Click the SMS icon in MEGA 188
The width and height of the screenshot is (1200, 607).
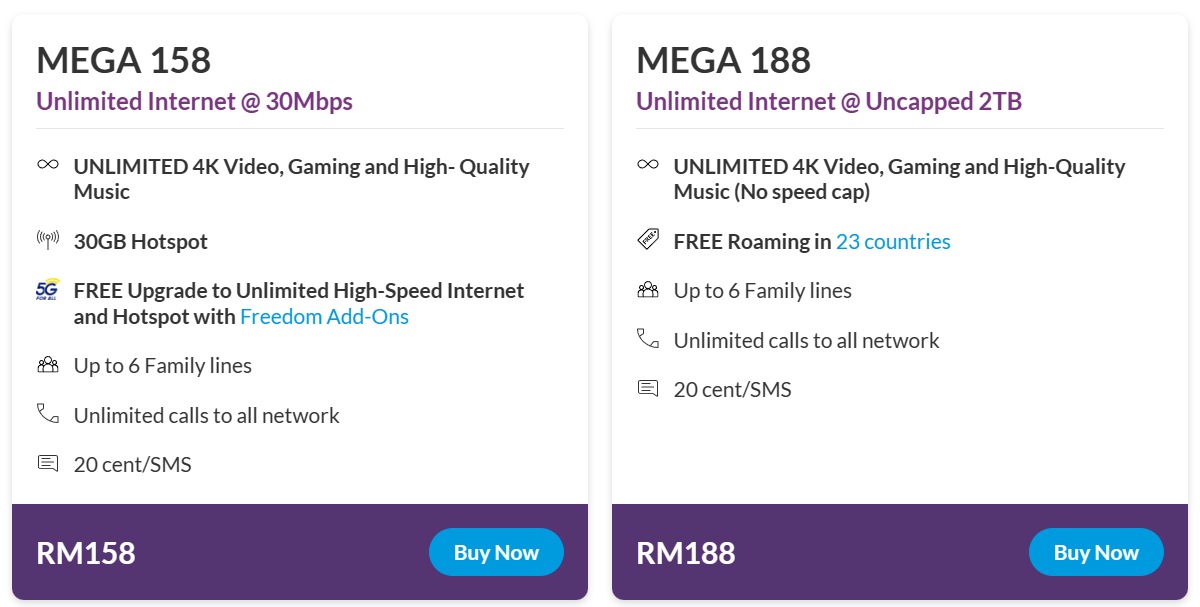648,388
